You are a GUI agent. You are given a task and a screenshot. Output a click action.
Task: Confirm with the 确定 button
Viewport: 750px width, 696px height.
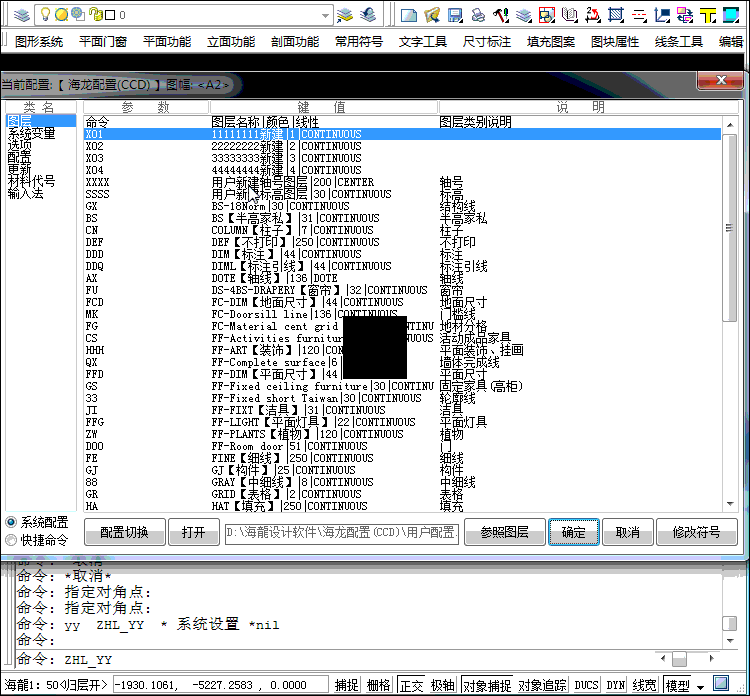[574, 532]
